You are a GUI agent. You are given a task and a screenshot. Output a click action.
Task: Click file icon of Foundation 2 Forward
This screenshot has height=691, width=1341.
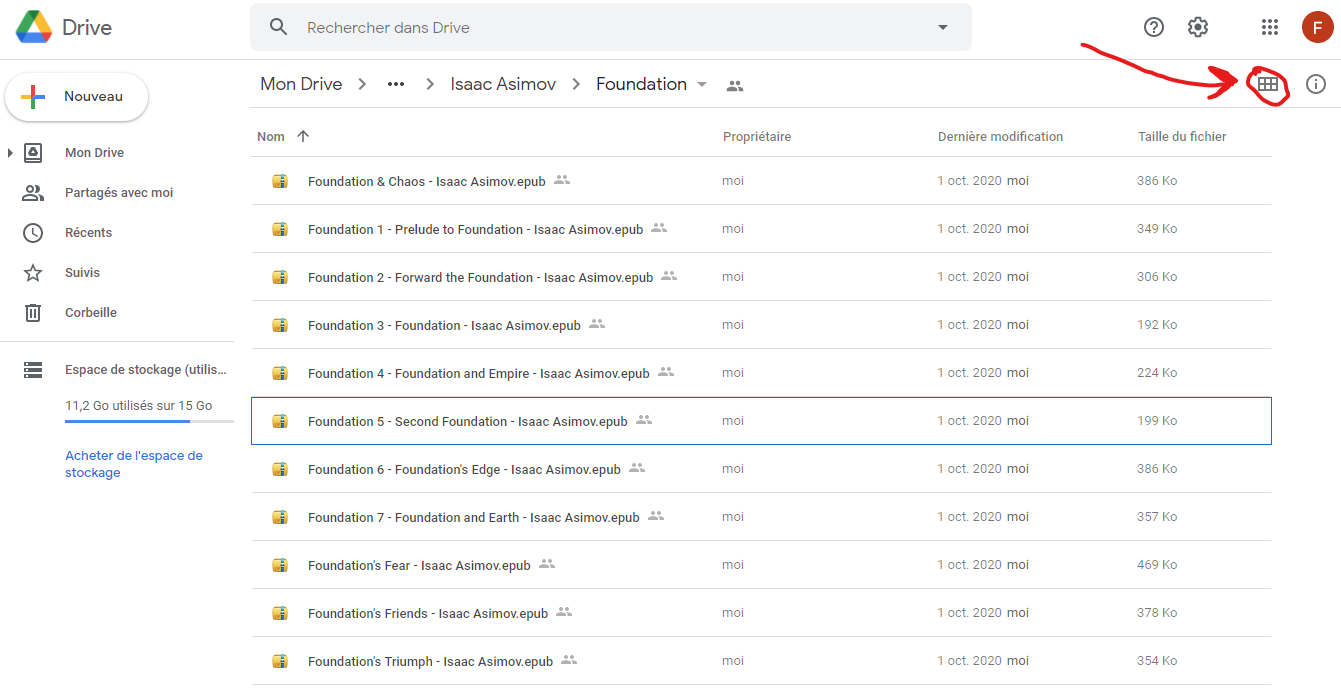coord(280,277)
